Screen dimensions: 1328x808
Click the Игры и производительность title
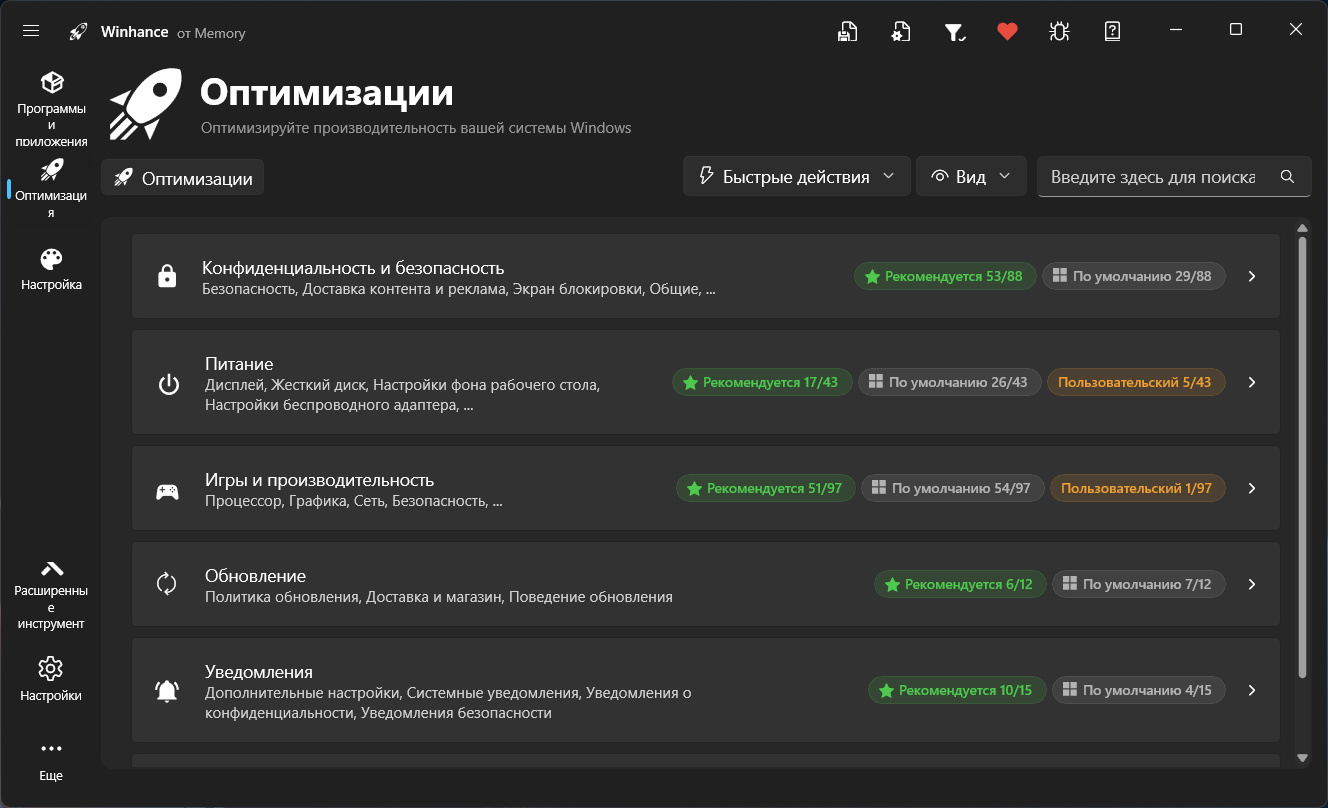click(319, 480)
